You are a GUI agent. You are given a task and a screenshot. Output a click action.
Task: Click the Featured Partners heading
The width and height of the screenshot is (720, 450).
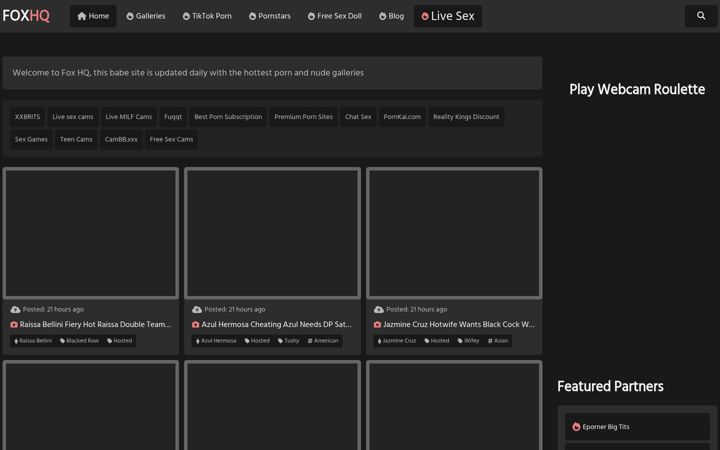pyautogui.click(x=610, y=387)
